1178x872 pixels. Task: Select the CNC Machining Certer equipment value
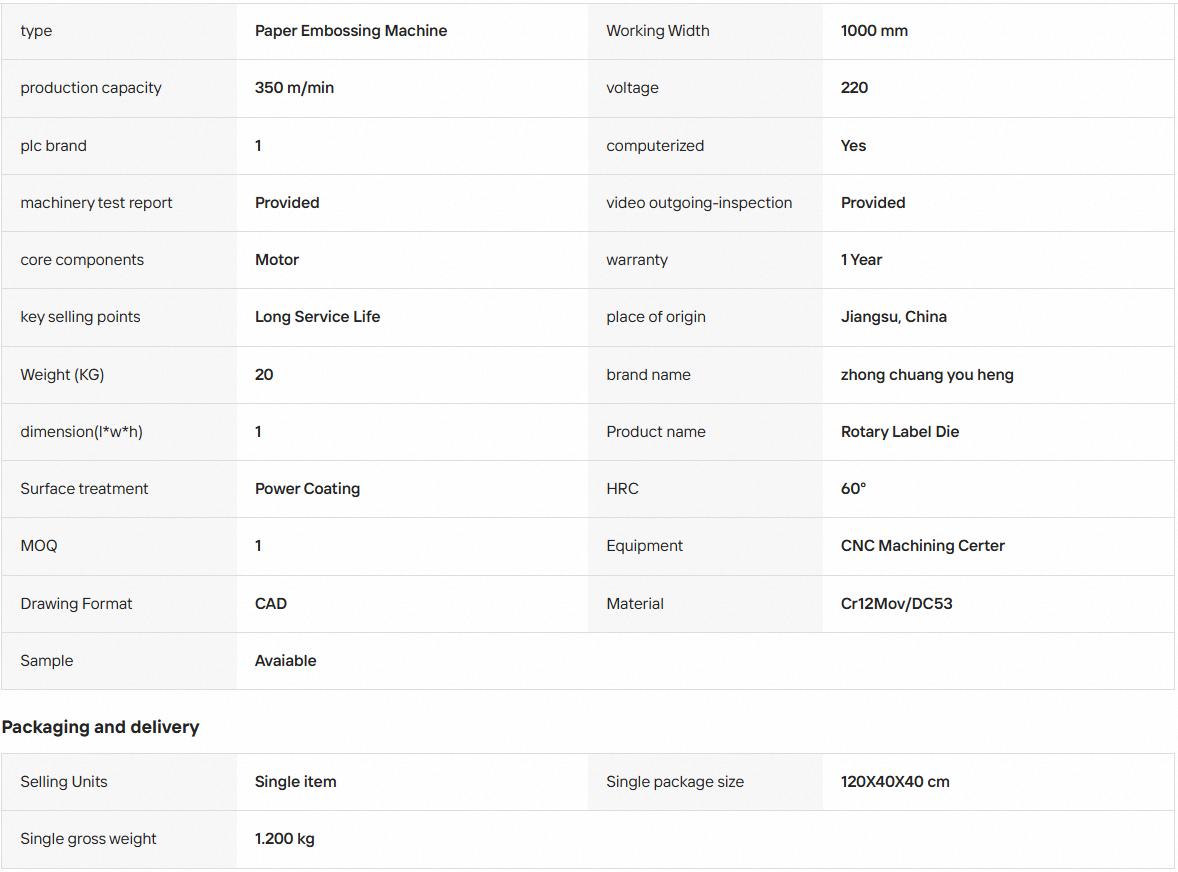923,546
